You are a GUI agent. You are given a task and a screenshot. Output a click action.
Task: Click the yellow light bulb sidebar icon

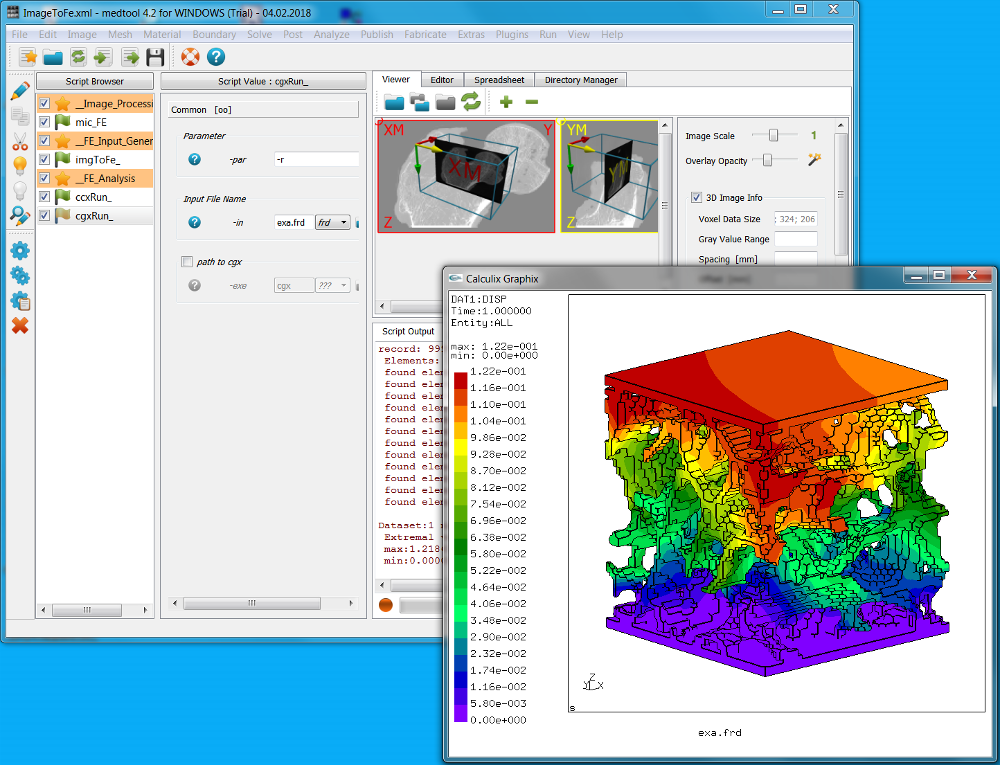pyautogui.click(x=20, y=166)
